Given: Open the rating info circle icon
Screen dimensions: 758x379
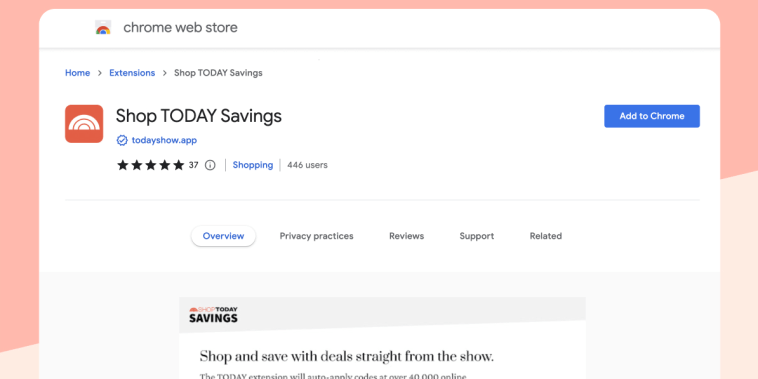Looking at the screenshot, I should tap(210, 165).
